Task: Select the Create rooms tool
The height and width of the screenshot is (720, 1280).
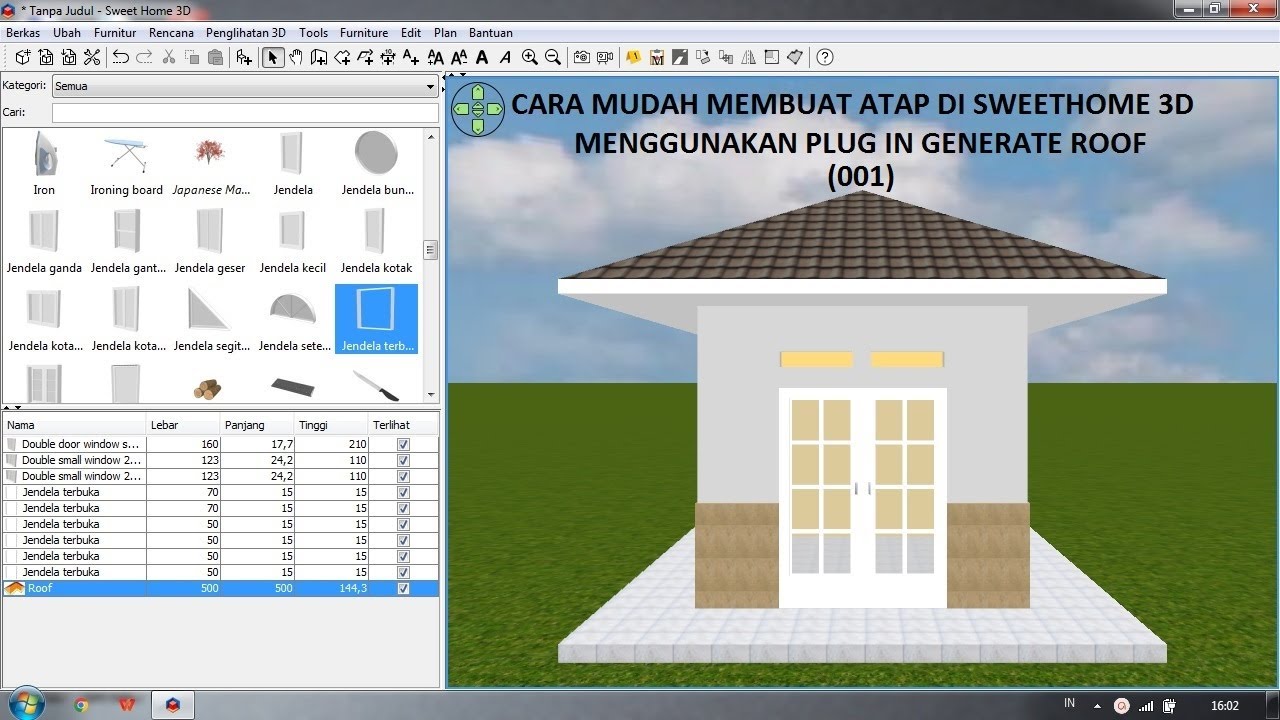Action: click(342, 57)
